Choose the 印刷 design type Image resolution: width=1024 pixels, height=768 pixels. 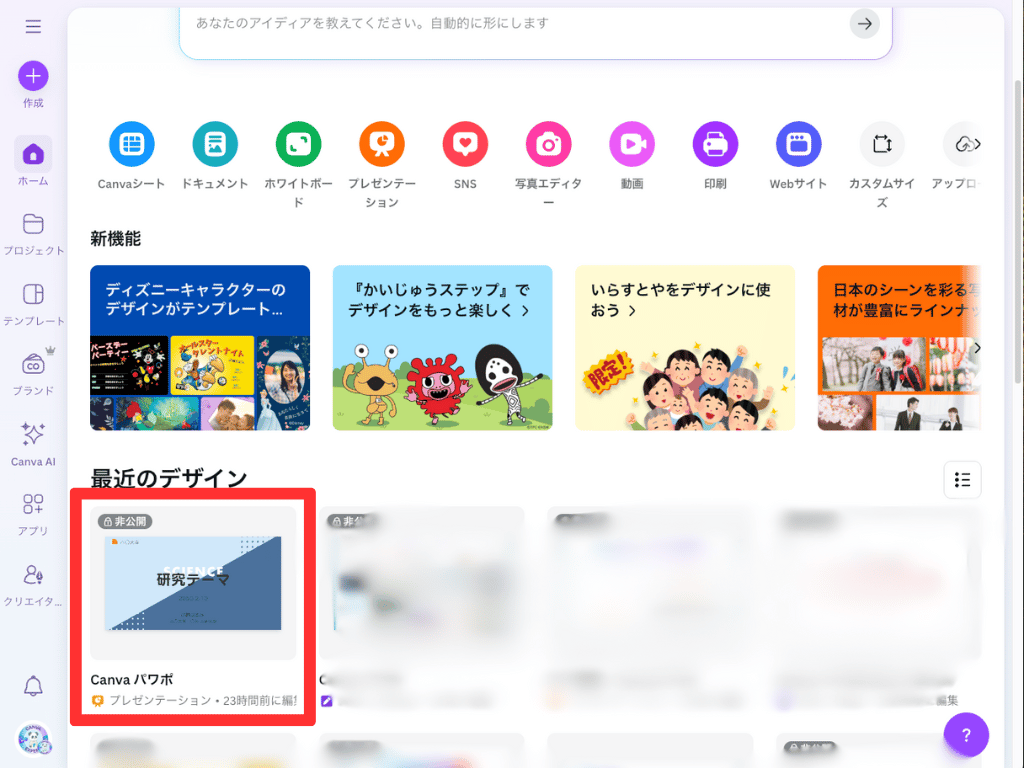715,156
